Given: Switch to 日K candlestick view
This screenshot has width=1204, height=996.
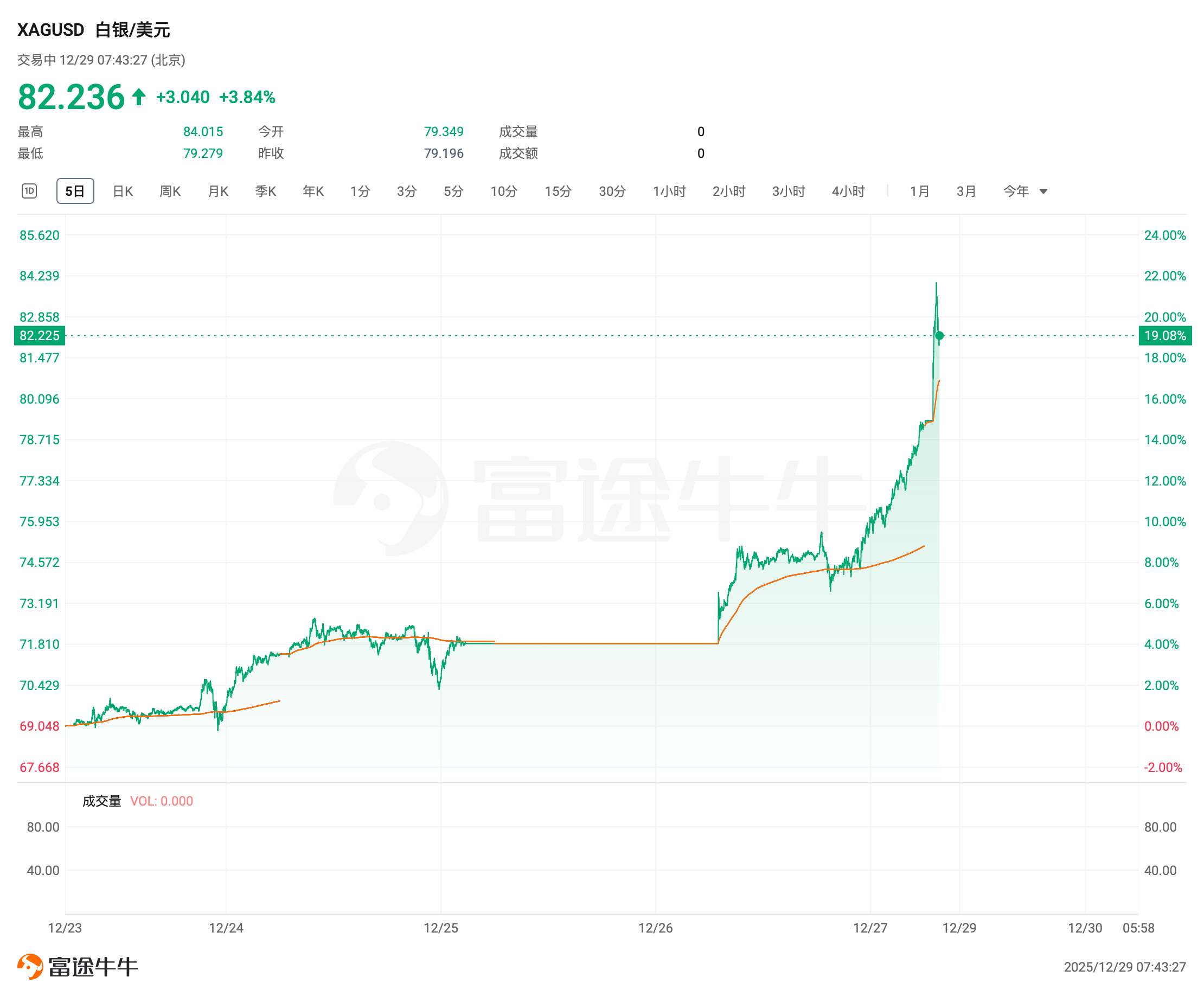Looking at the screenshot, I should pos(123,191).
